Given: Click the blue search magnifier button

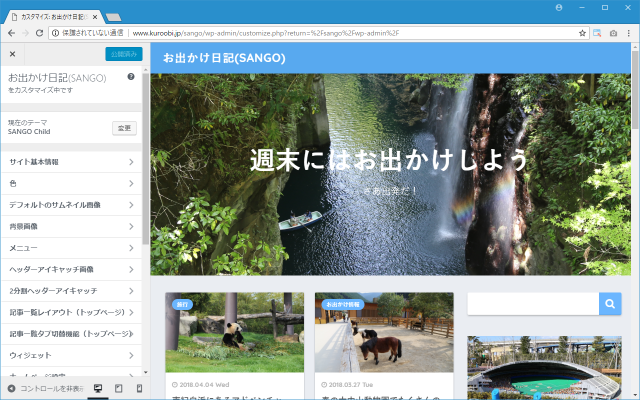Looking at the screenshot, I should [610, 304].
